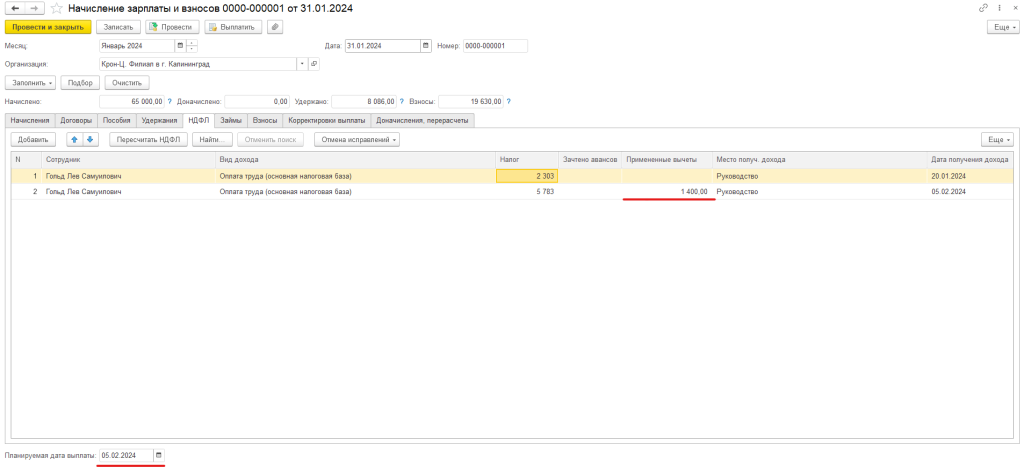
Task: Open the organization record via open-form icon
Action: coord(314,64)
